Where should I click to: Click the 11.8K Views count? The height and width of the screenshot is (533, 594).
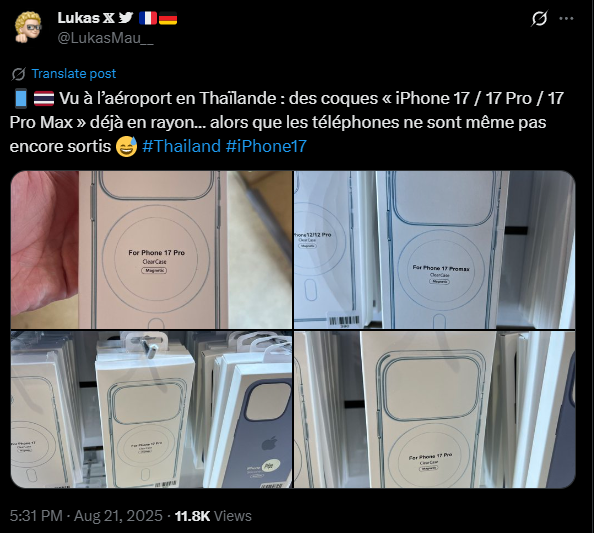(213, 516)
